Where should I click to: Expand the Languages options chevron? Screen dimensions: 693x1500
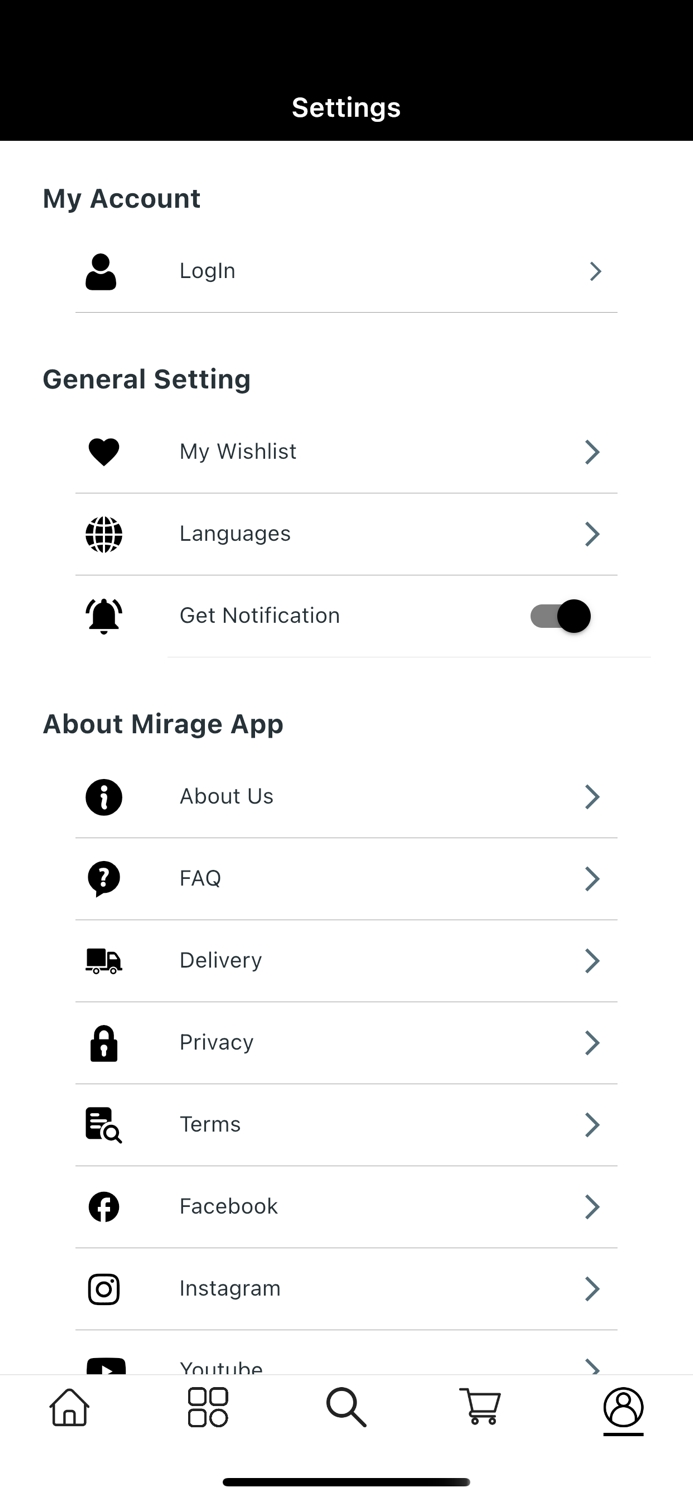pos(591,533)
